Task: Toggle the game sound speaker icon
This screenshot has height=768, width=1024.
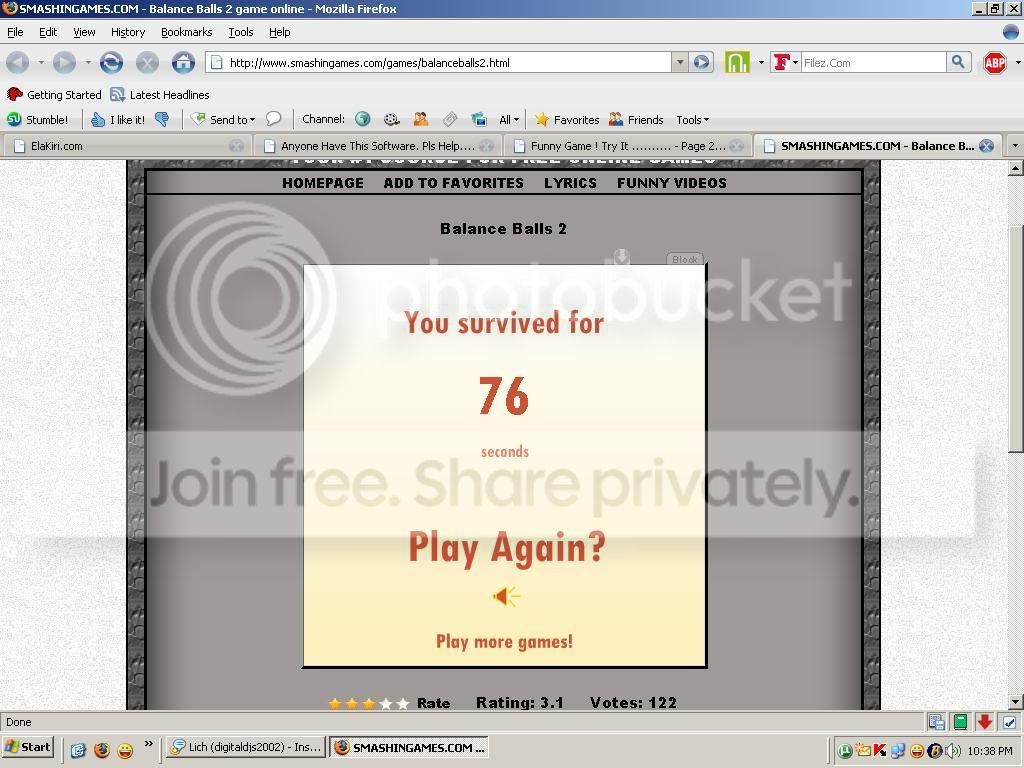Action: (x=506, y=596)
